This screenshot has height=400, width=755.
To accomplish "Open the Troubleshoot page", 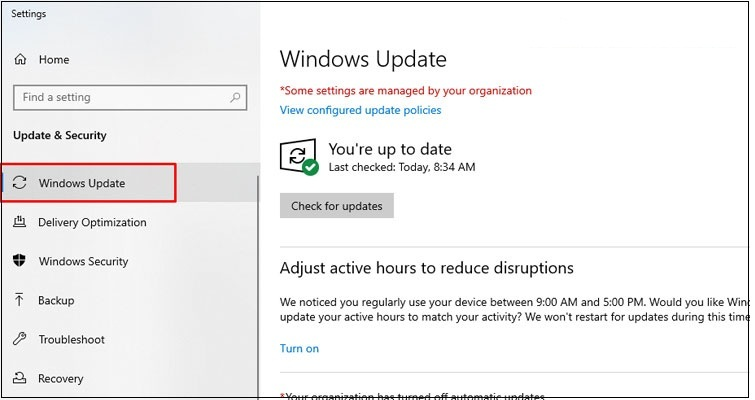I will coord(71,340).
